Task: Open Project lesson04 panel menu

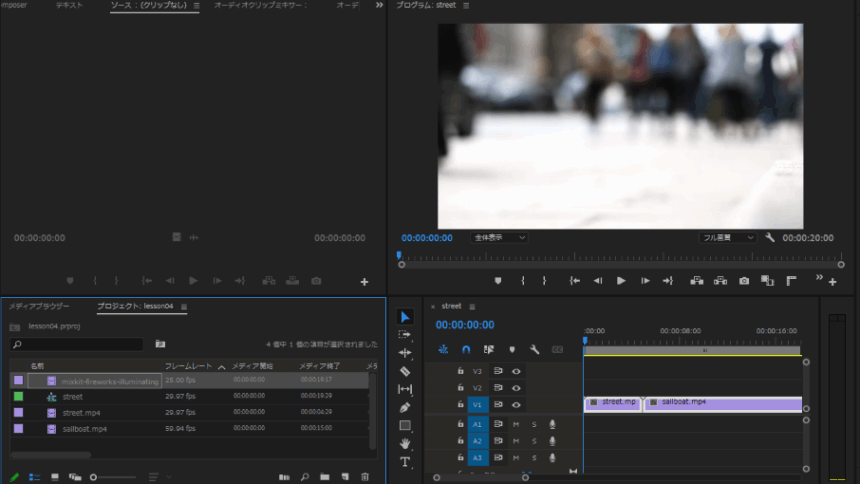Action: (x=184, y=307)
